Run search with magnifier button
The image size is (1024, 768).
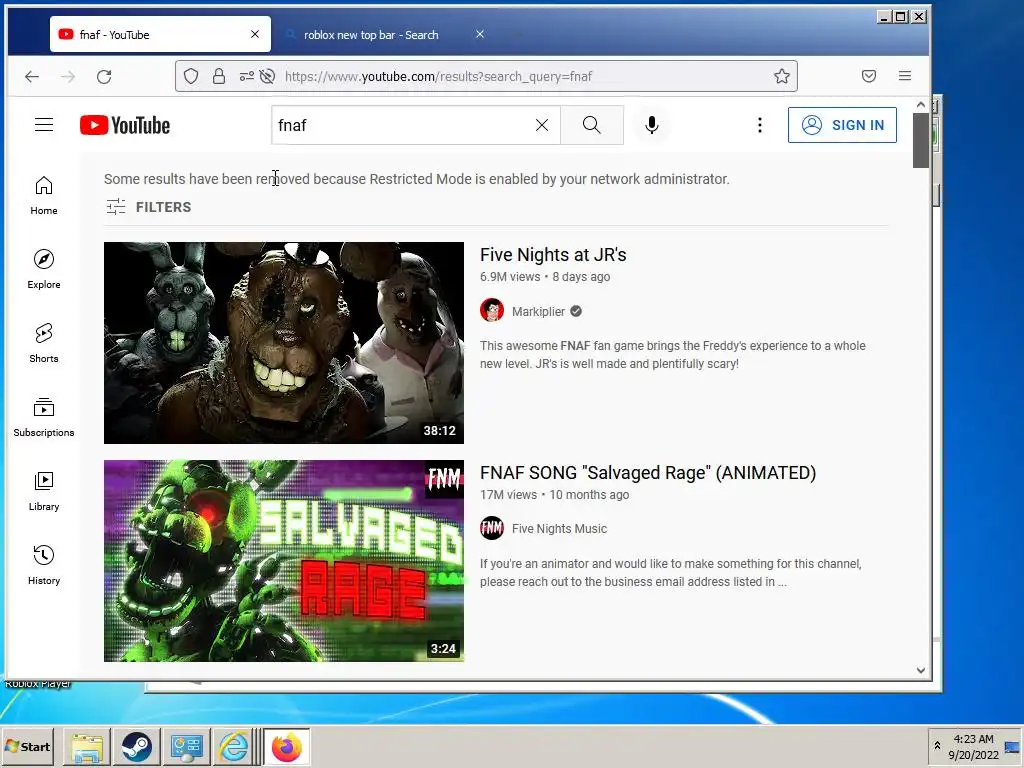[x=592, y=125]
